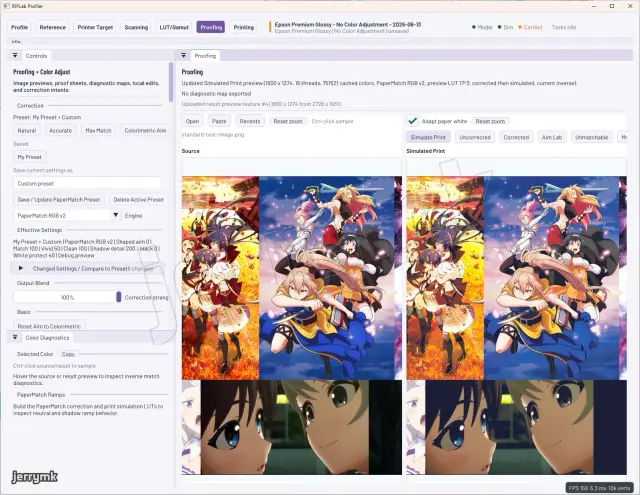Switch to the Profile tab
This screenshot has width=640, height=495.
(x=19, y=27)
